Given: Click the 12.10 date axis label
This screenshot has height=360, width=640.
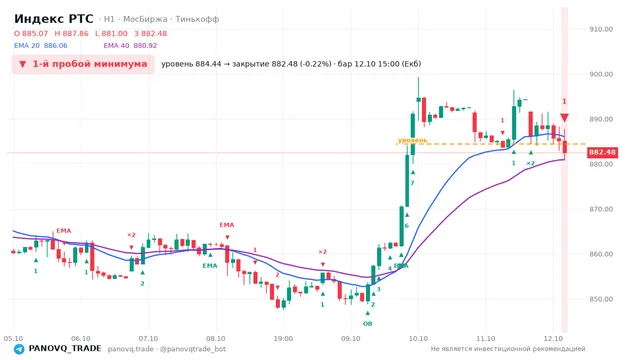Looking at the screenshot, I should tap(553, 338).
